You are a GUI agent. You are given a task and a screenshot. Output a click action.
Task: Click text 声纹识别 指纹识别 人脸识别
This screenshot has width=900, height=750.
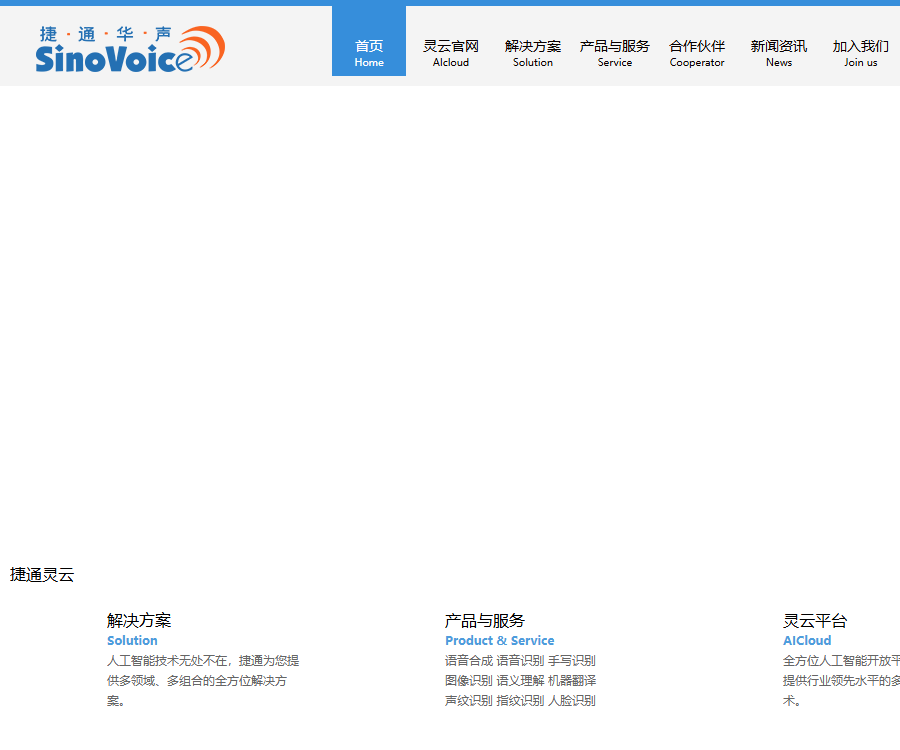point(520,701)
